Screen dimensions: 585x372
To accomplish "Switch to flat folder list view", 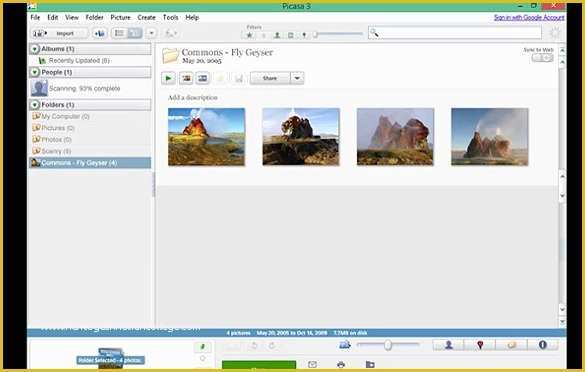I will tap(119, 33).
